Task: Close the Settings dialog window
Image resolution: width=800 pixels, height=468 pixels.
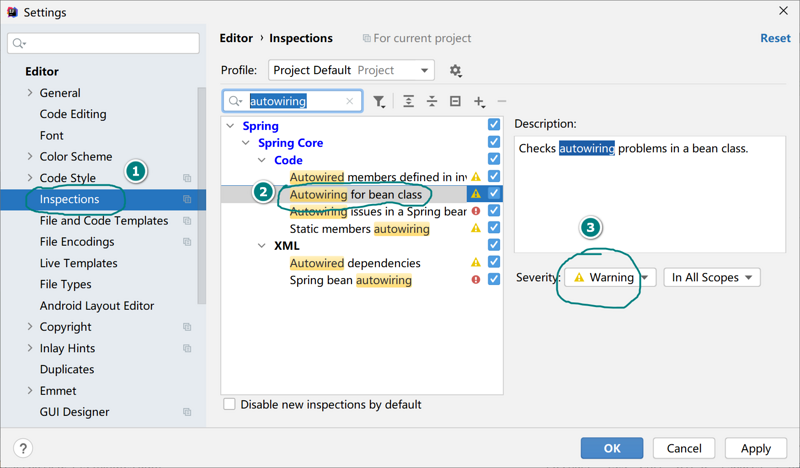Action: point(783,11)
